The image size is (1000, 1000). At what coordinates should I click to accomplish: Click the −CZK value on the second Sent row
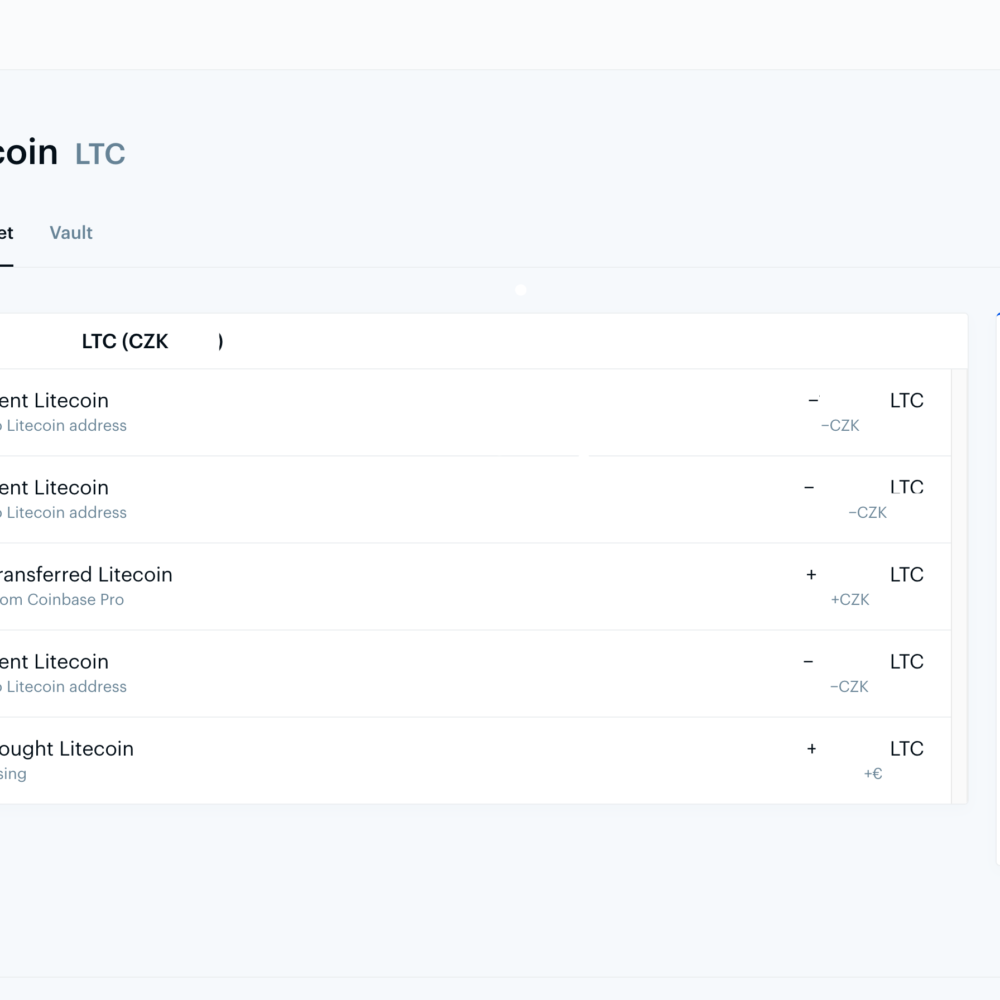click(867, 513)
